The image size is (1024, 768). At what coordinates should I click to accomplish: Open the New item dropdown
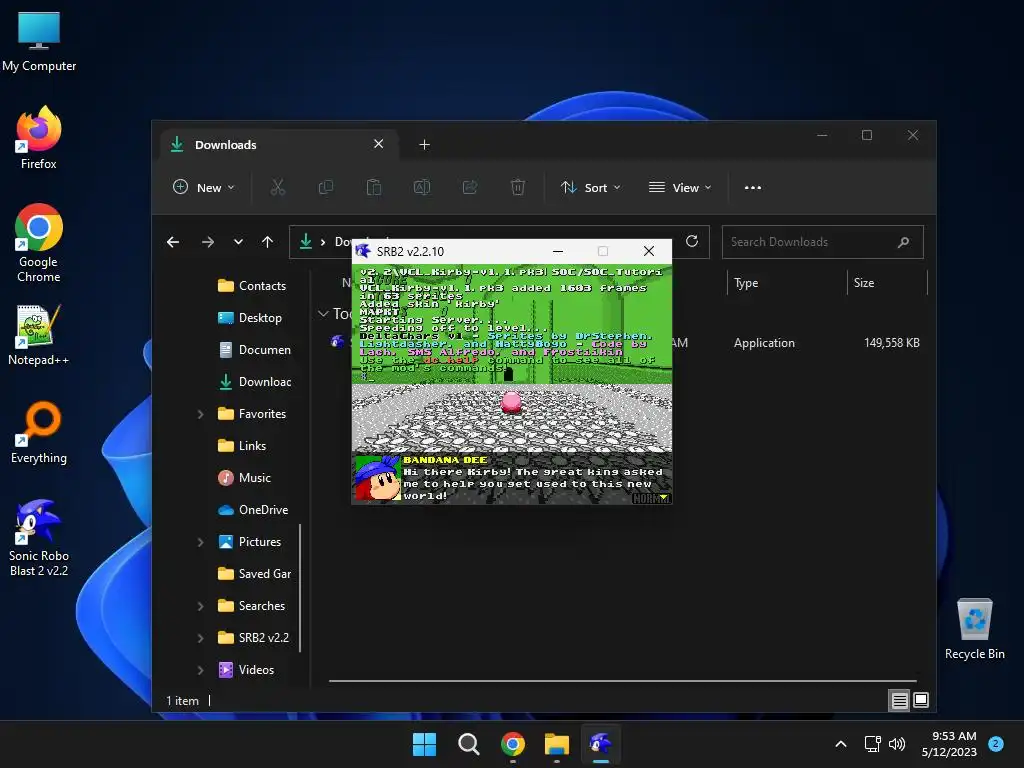tap(204, 187)
